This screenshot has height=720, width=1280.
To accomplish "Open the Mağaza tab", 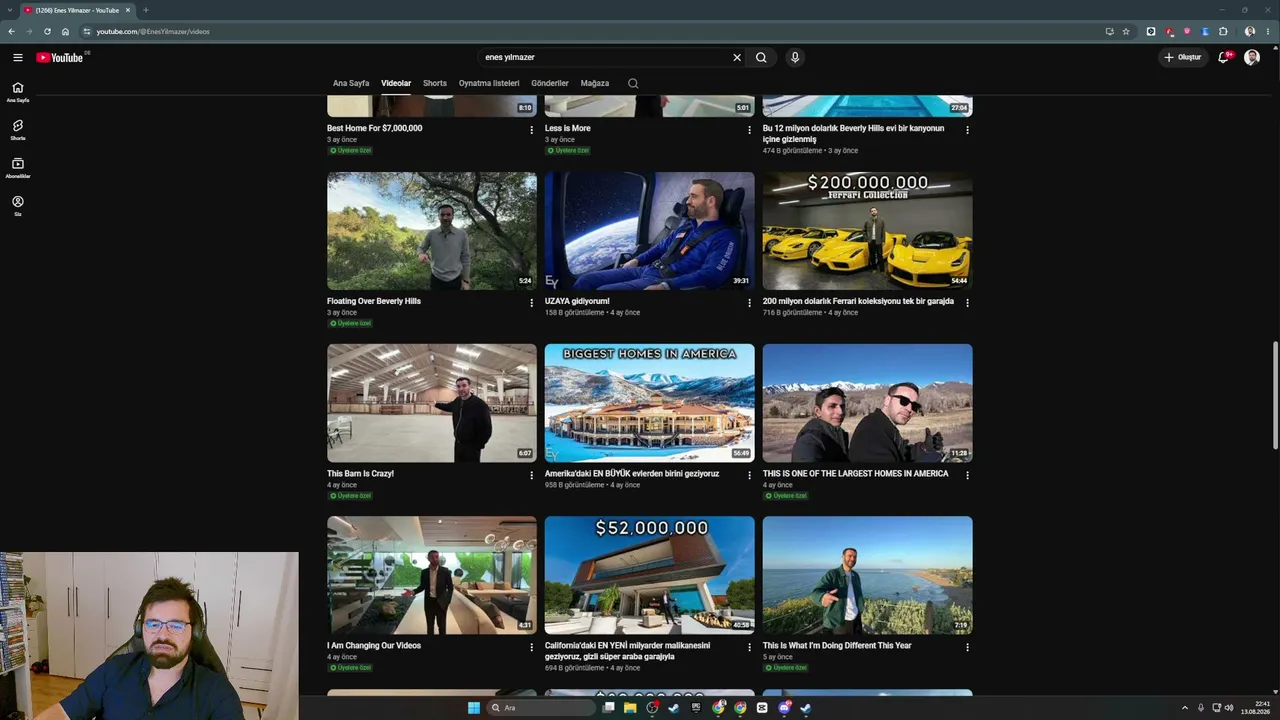I will coord(595,83).
